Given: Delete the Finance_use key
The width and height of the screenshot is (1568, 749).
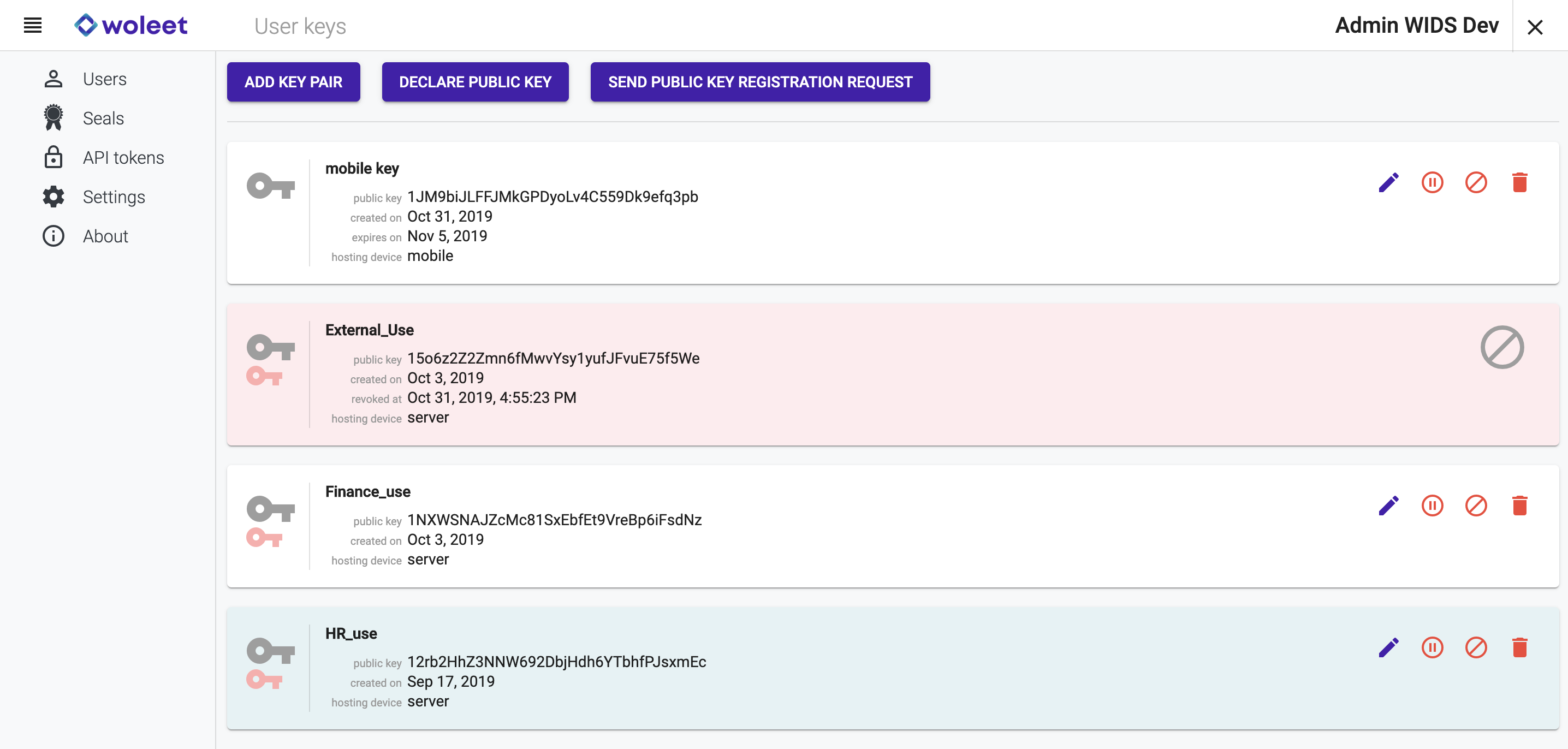Looking at the screenshot, I should 1519,506.
